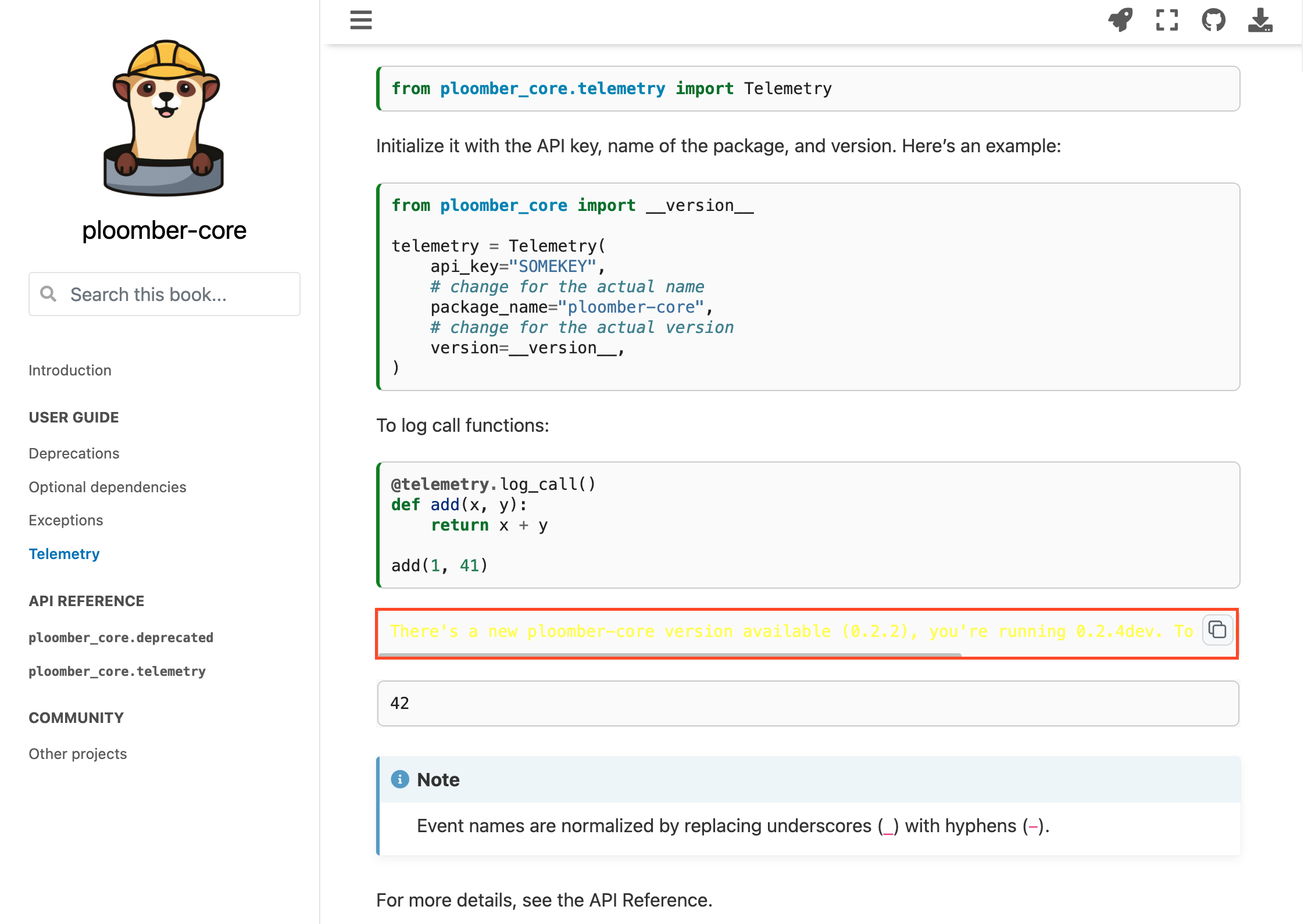This screenshot has height=924, width=1315.
Task: Click the rocket launch icon
Action: point(1121,20)
